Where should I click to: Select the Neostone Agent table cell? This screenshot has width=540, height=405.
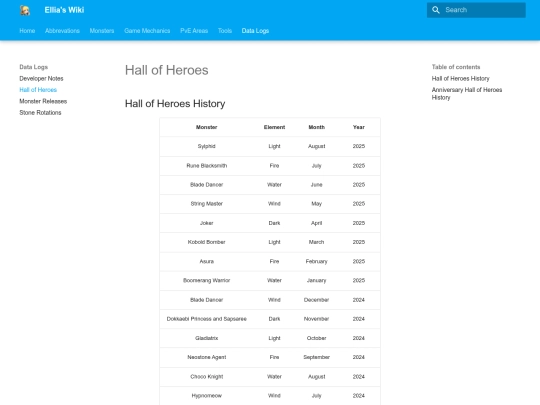click(x=207, y=357)
